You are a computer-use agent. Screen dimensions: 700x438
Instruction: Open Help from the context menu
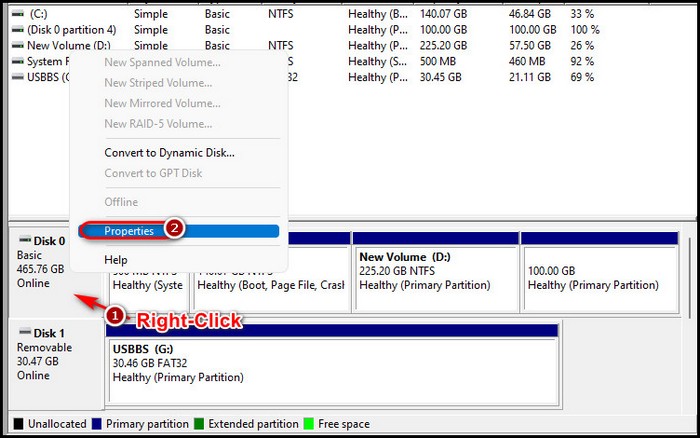click(x=116, y=260)
